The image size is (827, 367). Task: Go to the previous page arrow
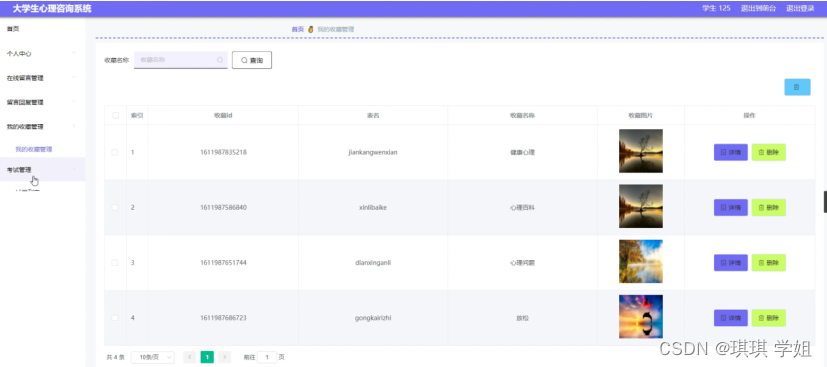point(190,357)
